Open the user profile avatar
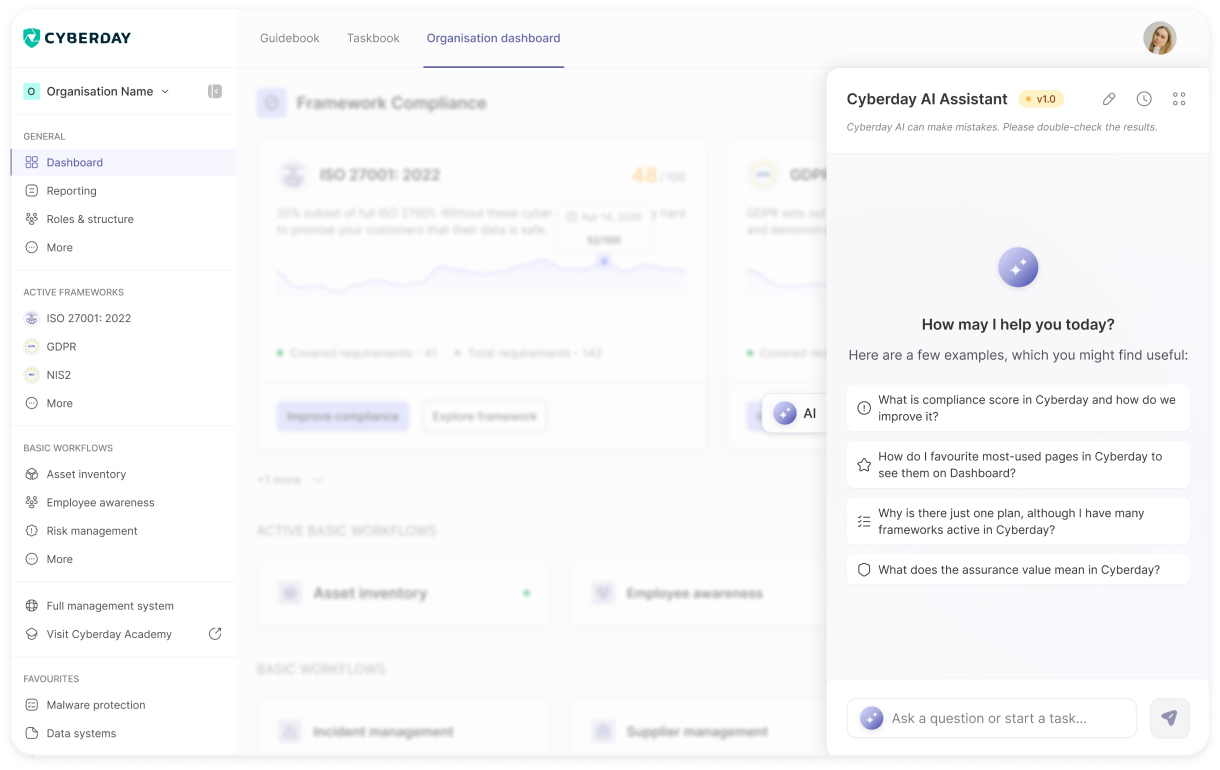Screen dimensions: 1220x770 click(1160, 38)
